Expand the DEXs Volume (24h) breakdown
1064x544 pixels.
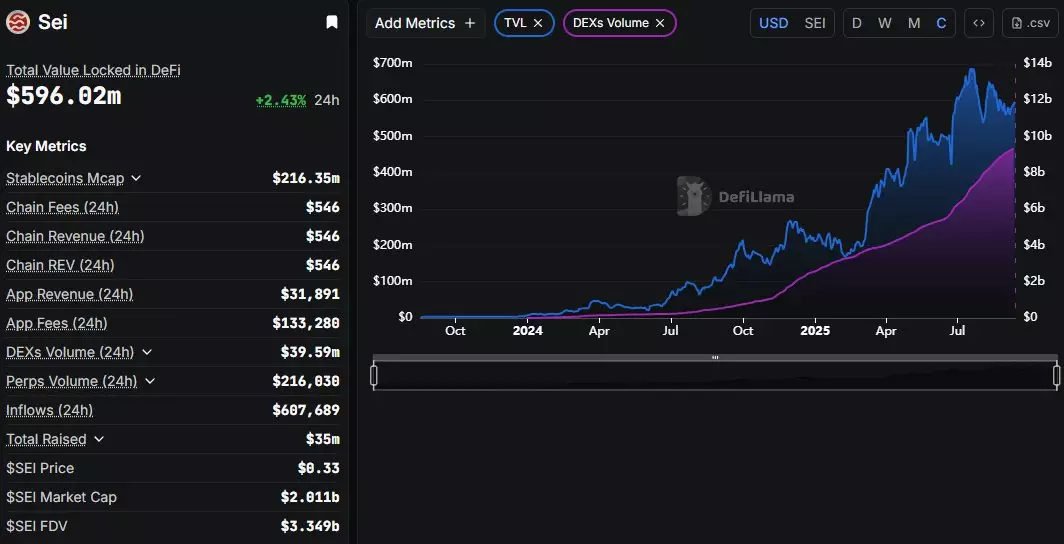pos(147,352)
